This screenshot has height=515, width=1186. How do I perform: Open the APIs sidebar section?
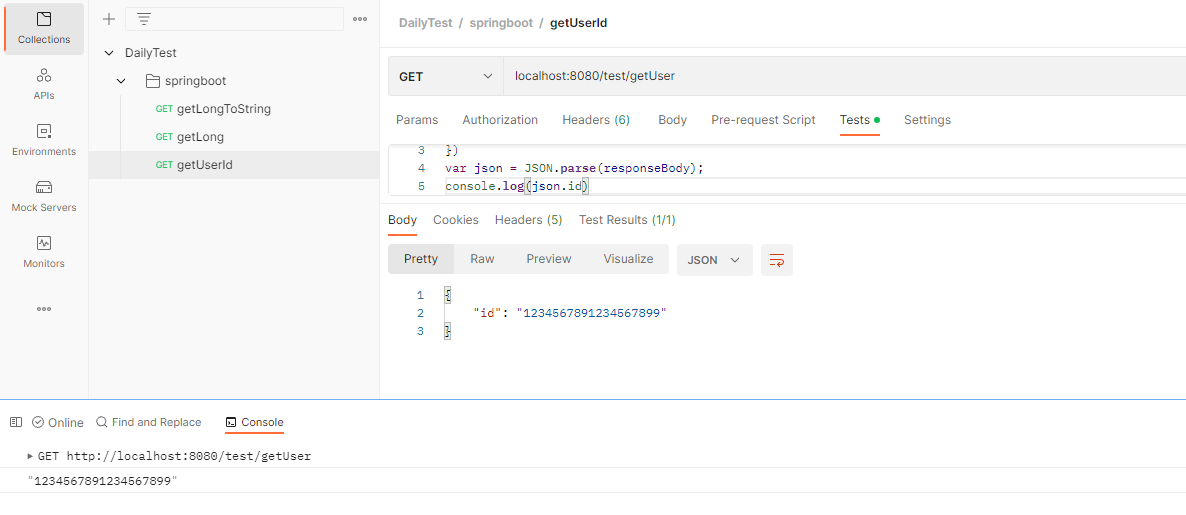tap(44, 84)
